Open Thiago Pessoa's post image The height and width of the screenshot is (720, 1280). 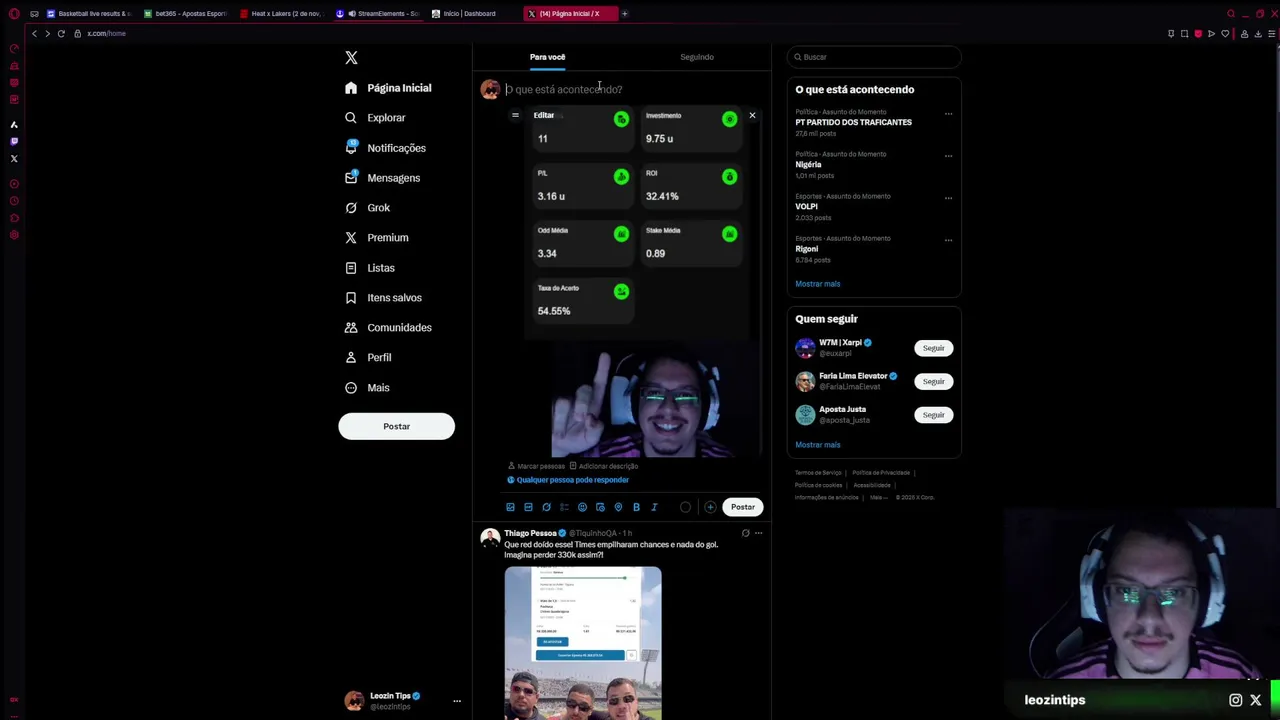pos(583,642)
